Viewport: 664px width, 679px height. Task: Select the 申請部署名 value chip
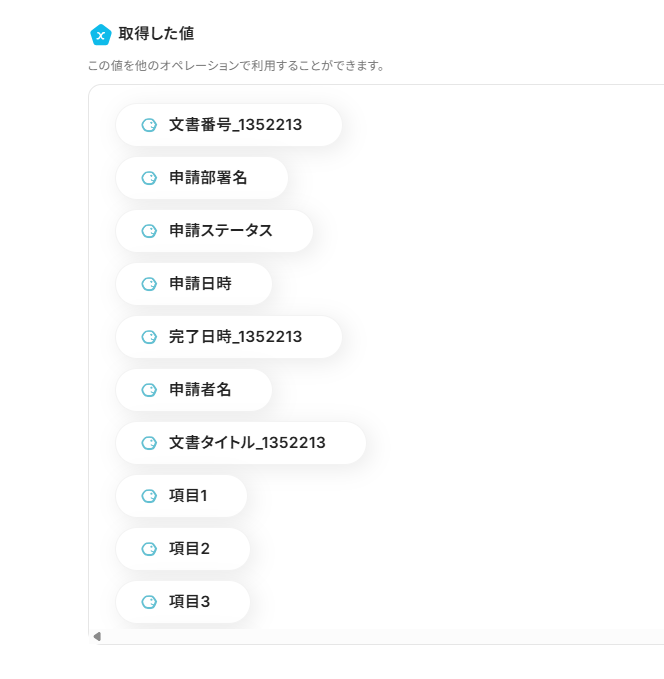click(208, 178)
